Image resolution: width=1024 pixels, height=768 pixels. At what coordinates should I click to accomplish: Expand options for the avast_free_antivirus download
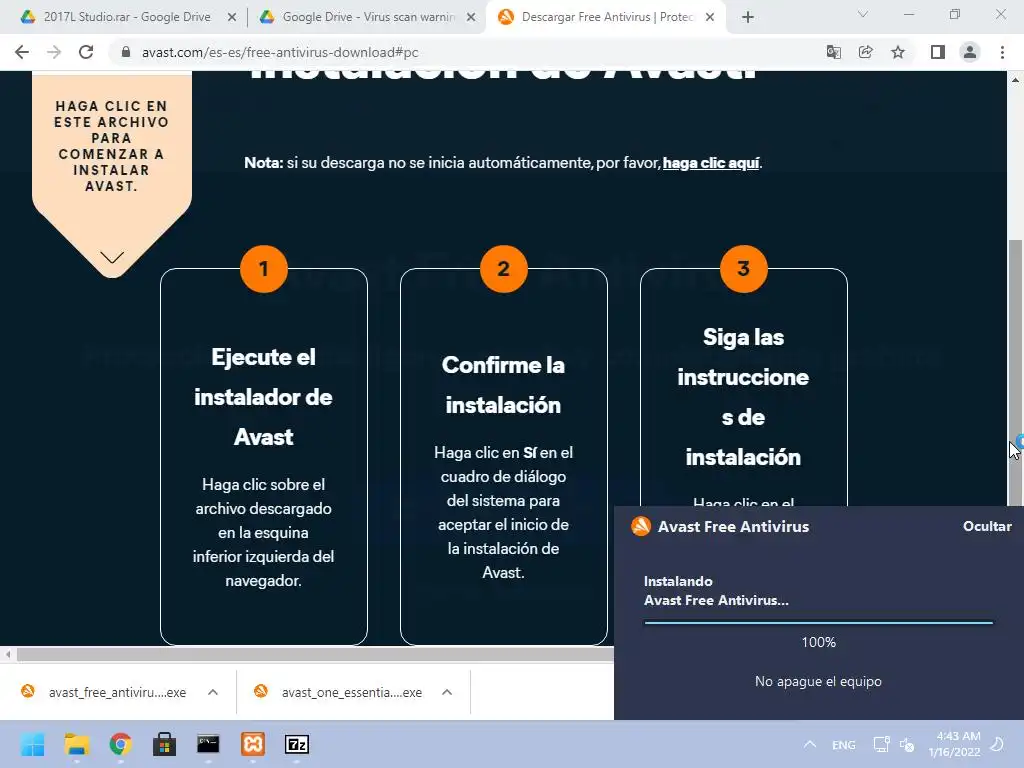213,692
